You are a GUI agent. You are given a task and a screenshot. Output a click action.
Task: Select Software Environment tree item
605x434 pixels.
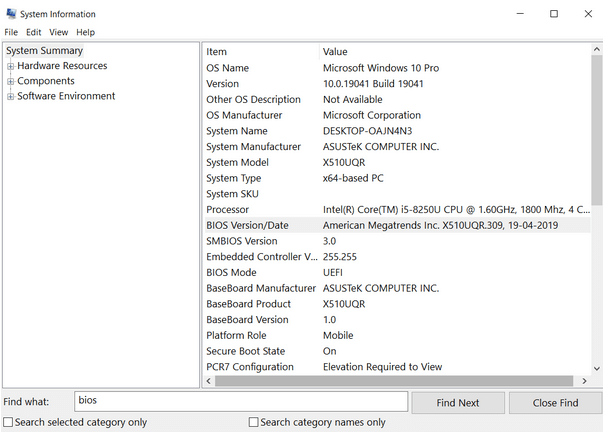coord(66,96)
